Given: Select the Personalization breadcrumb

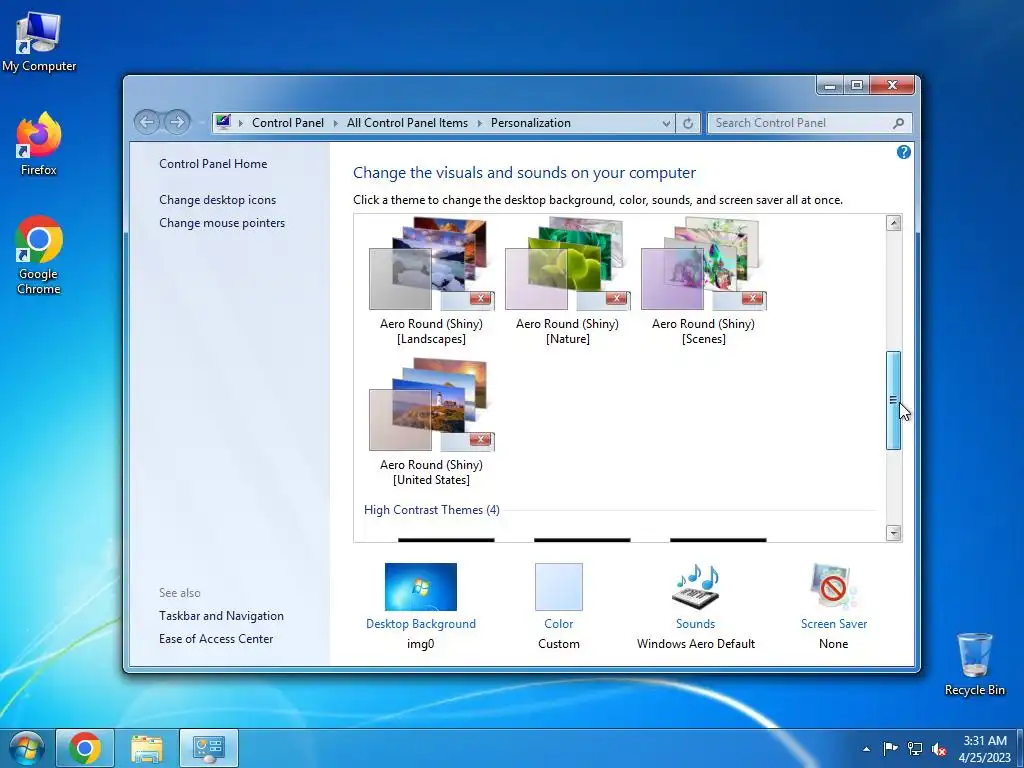Looking at the screenshot, I should (531, 123).
